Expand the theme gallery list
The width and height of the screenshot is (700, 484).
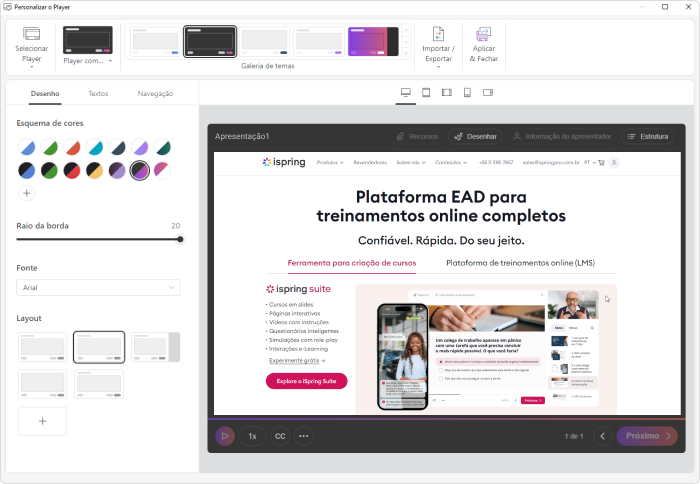pyautogui.click(x=406, y=53)
